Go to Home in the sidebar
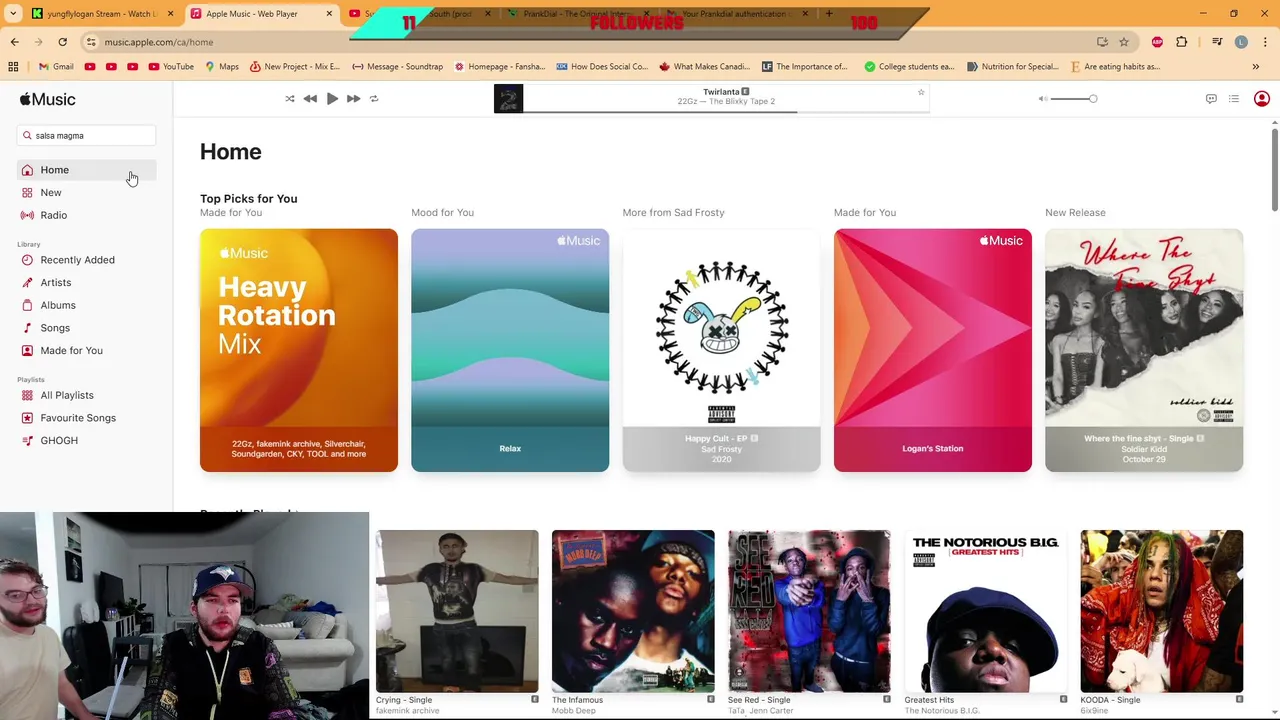1280x720 pixels. click(87, 170)
